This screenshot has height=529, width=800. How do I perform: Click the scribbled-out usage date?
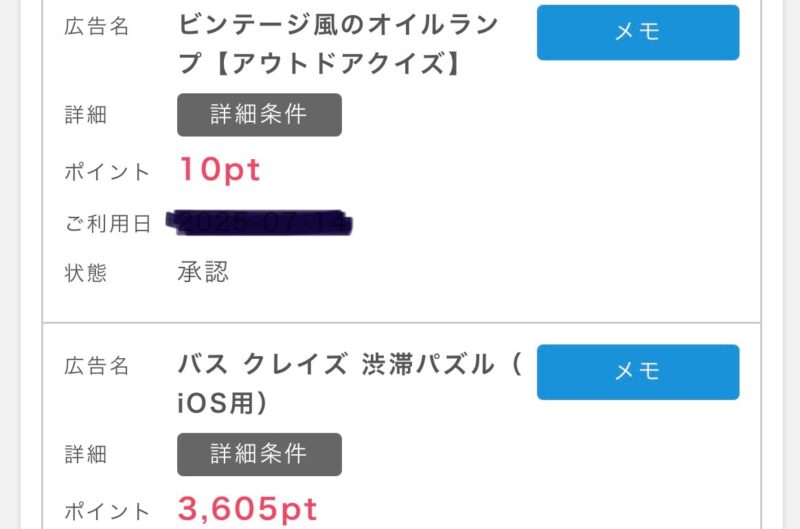(265, 223)
